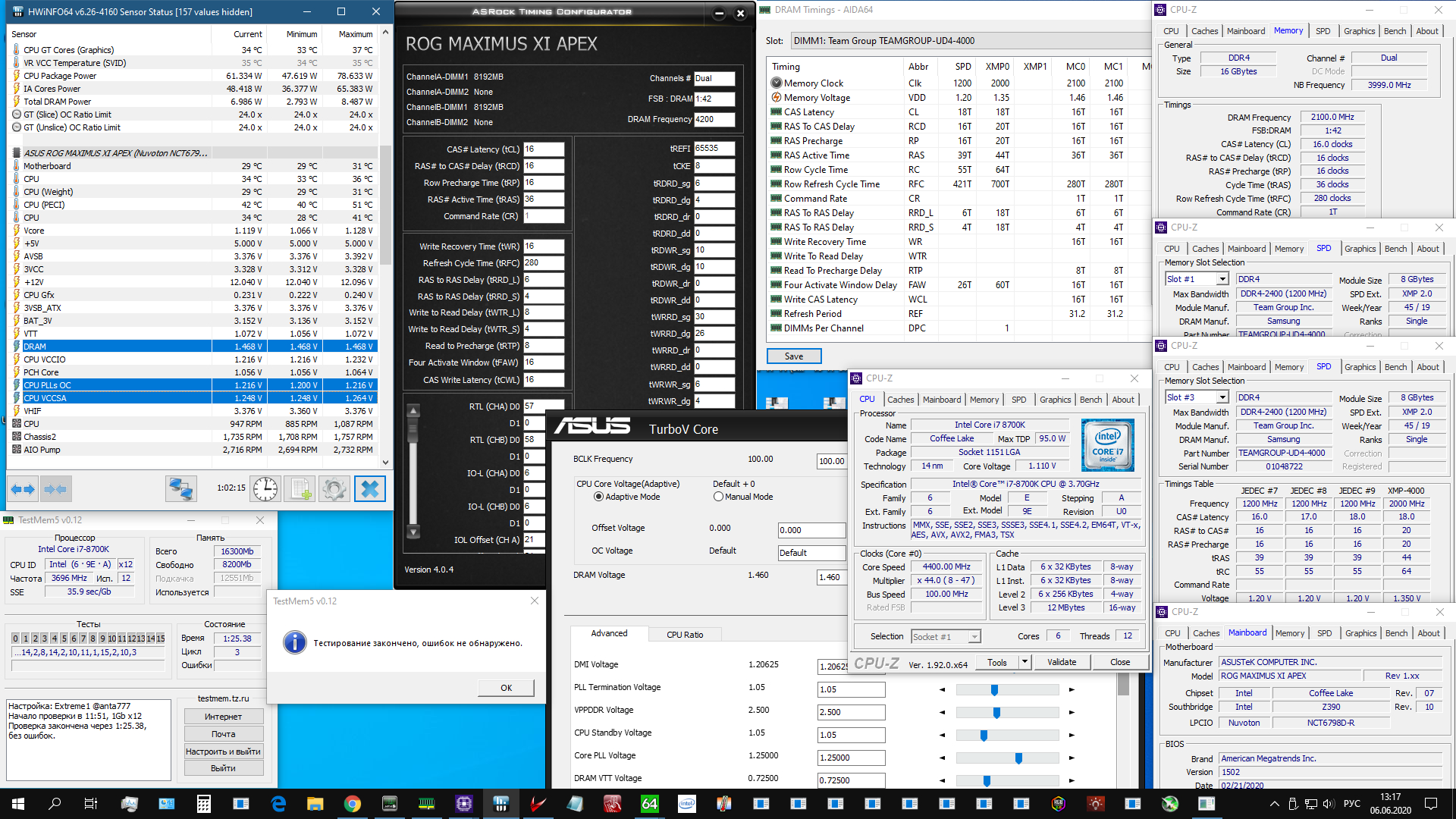Open HWiNFO sensor settings gear icon
This screenshot has width=1456, height=819.
334,489
